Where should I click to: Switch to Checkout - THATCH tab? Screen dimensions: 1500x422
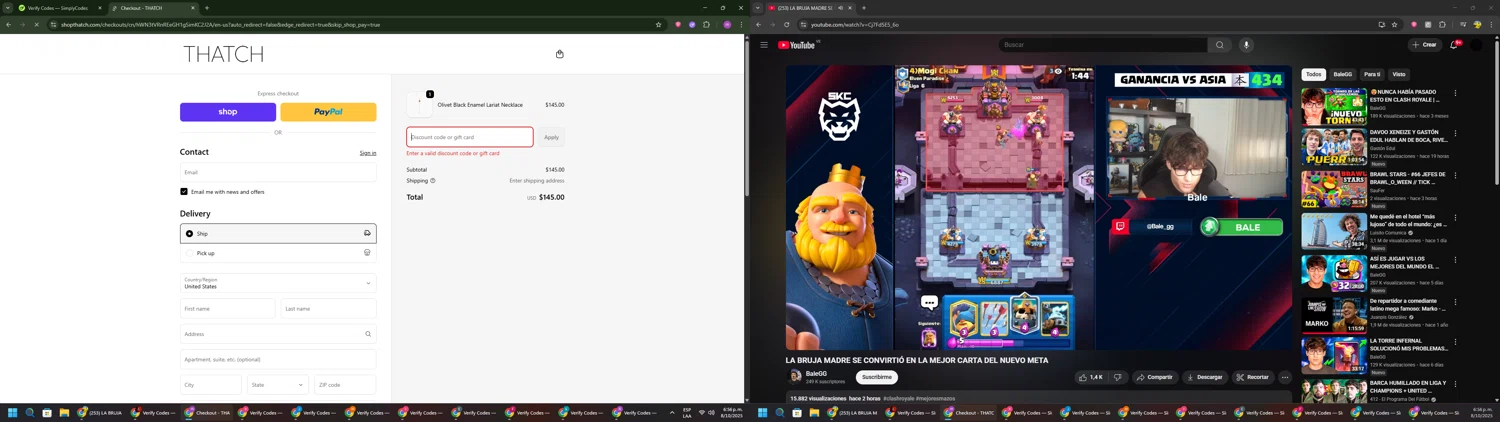click(x=153, y=8)
